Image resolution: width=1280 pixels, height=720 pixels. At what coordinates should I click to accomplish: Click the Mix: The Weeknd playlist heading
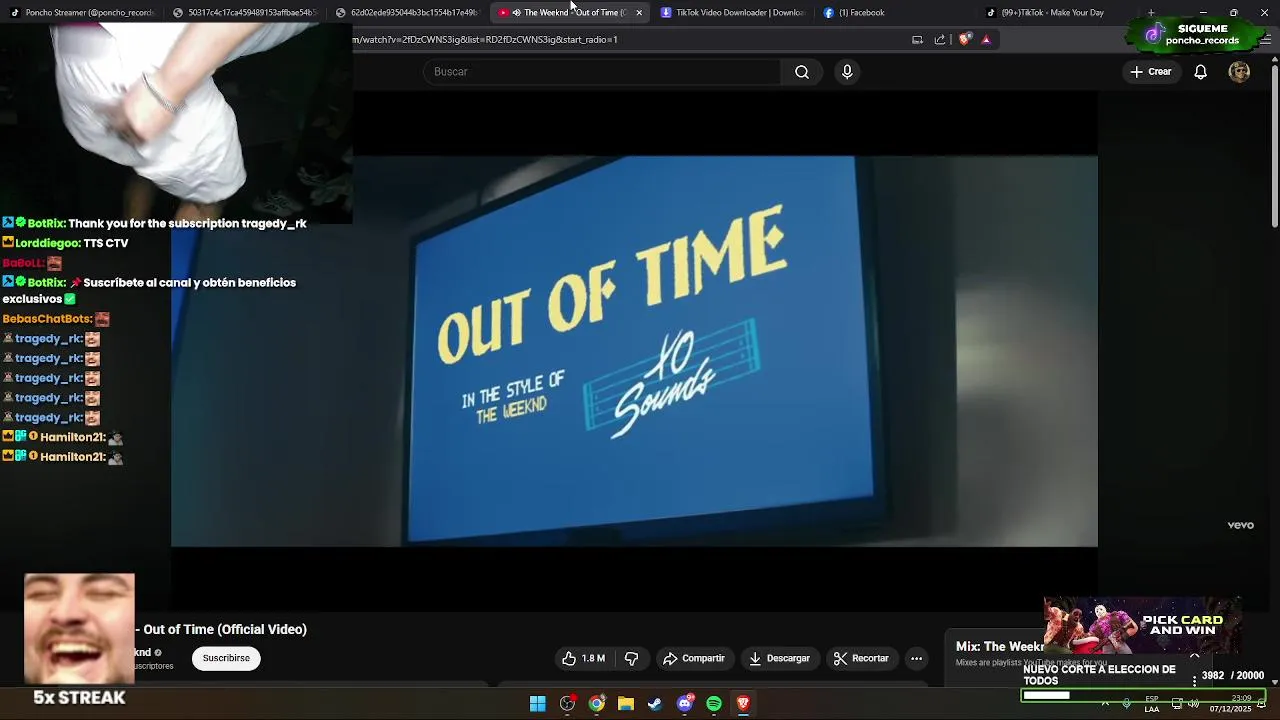tap(1000, 647)
